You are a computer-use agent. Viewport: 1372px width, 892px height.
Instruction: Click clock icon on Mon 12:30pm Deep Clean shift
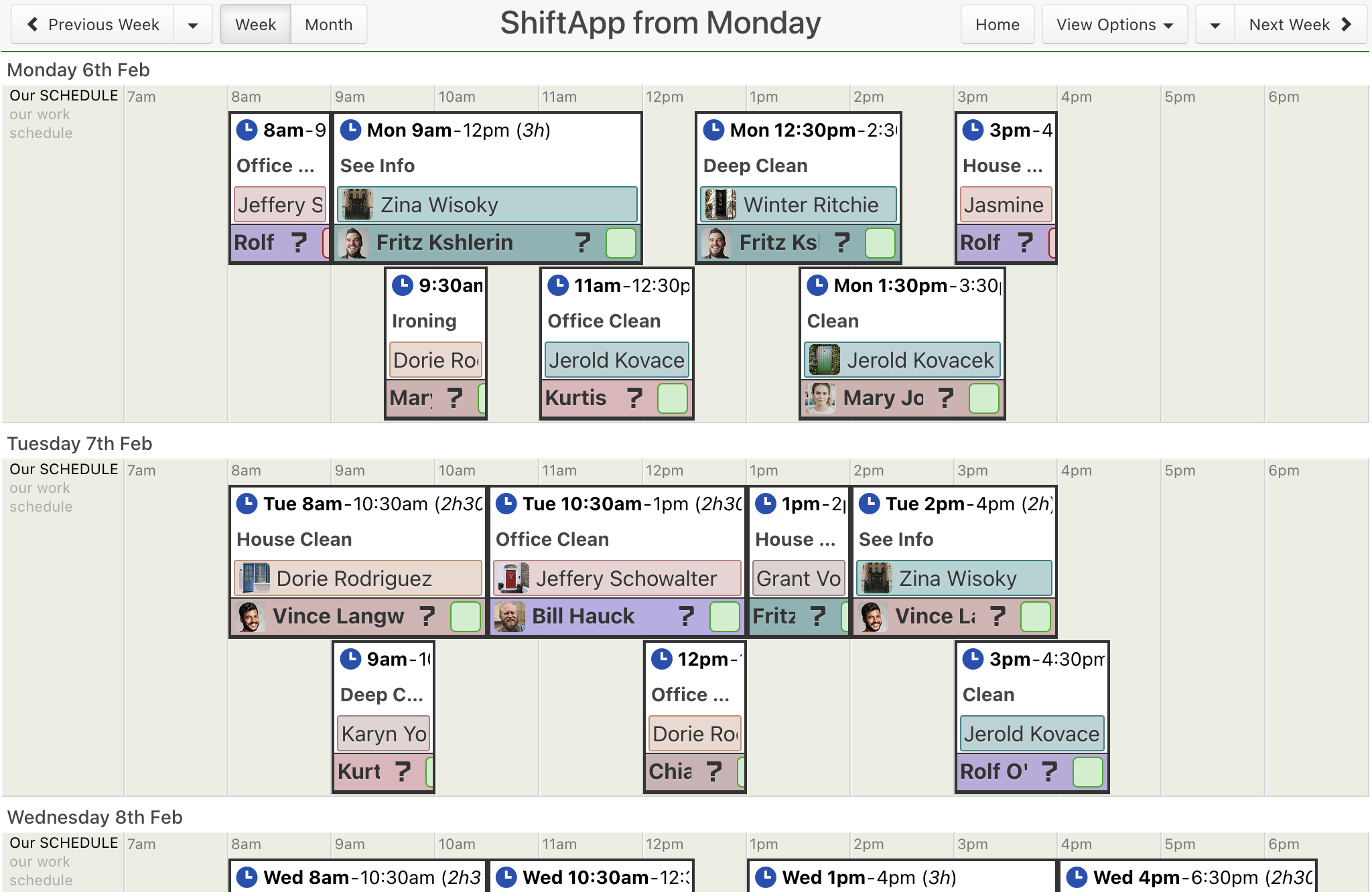[713, 130]
